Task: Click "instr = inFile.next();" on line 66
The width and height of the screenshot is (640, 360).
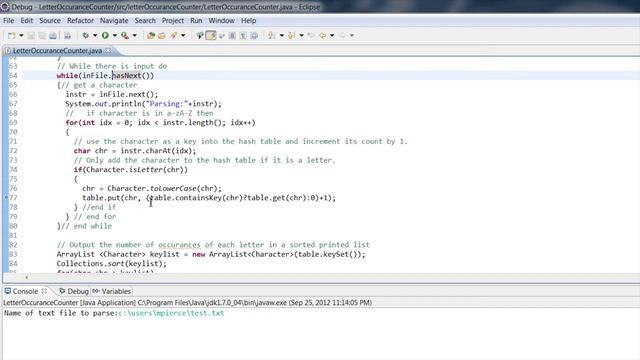Action: click(111, 94)
